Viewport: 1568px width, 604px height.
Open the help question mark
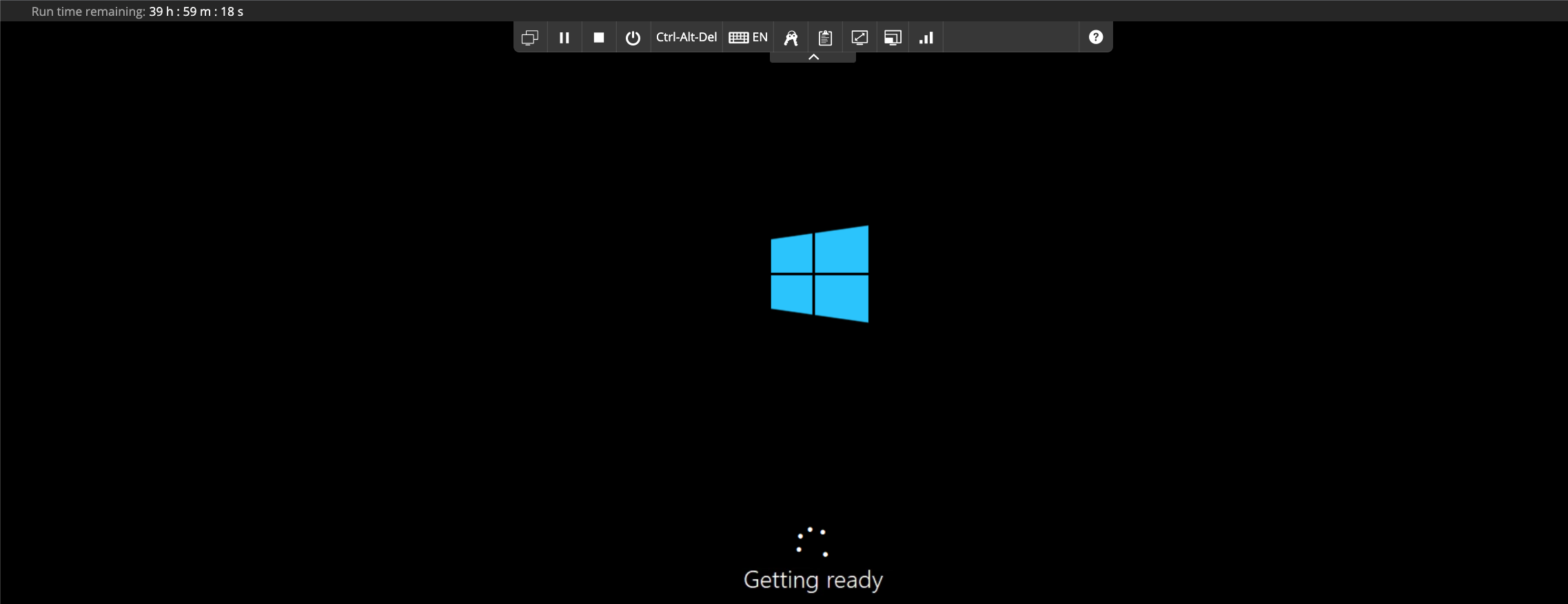tap(1096, 37)
